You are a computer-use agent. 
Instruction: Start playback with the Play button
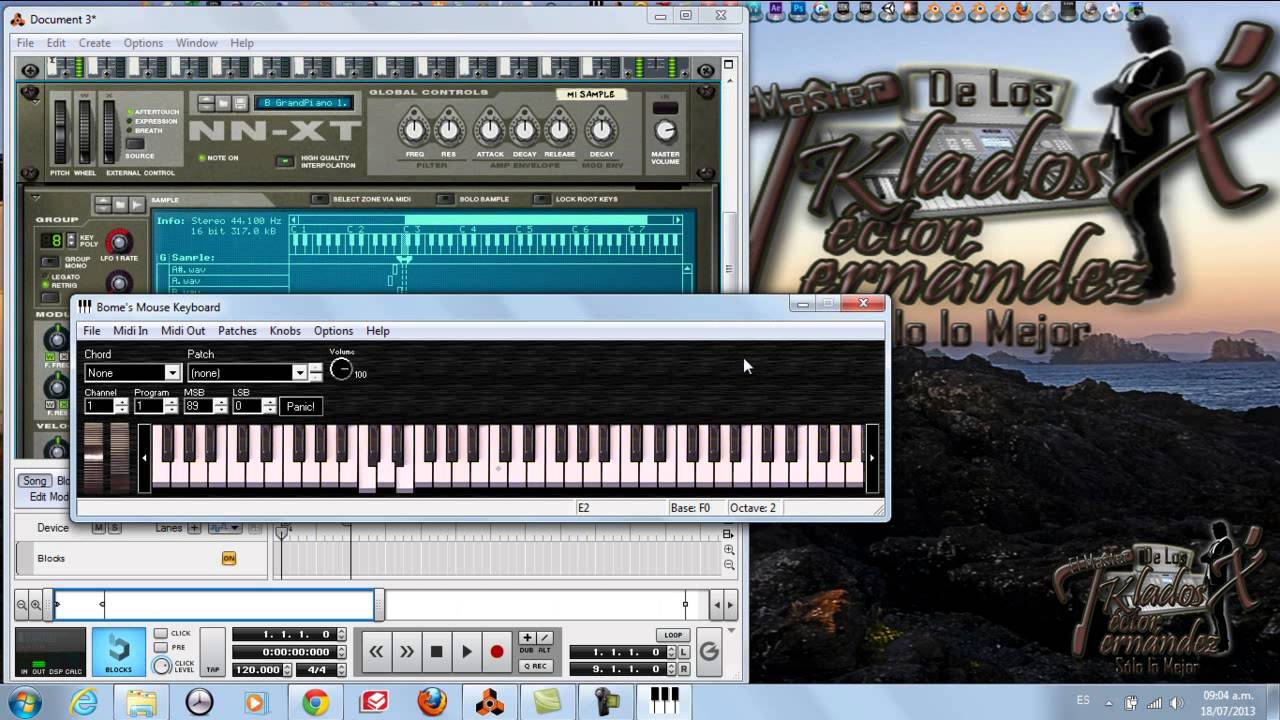click(466, 652)
